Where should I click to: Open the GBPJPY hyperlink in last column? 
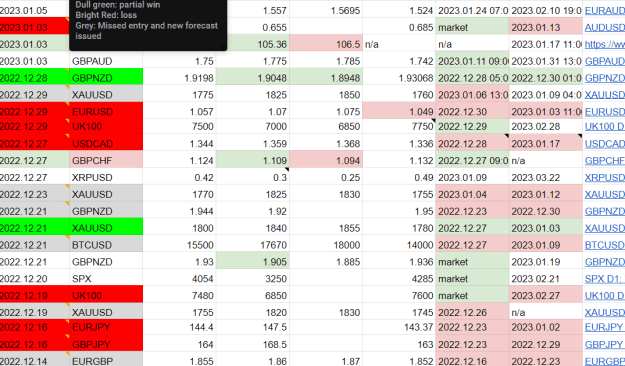pos(605,344)
